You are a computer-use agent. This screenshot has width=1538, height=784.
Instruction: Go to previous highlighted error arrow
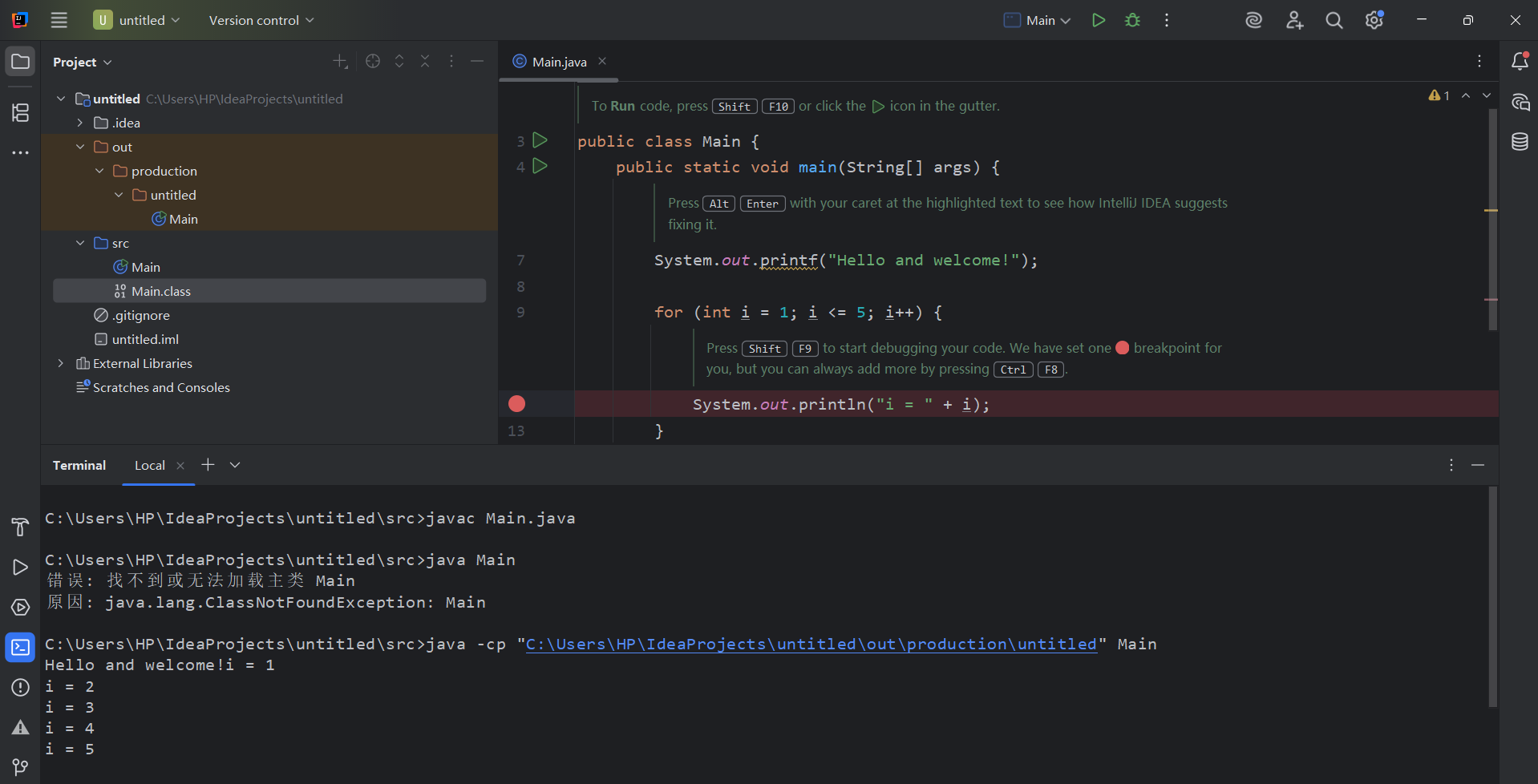coord(1466,95)
